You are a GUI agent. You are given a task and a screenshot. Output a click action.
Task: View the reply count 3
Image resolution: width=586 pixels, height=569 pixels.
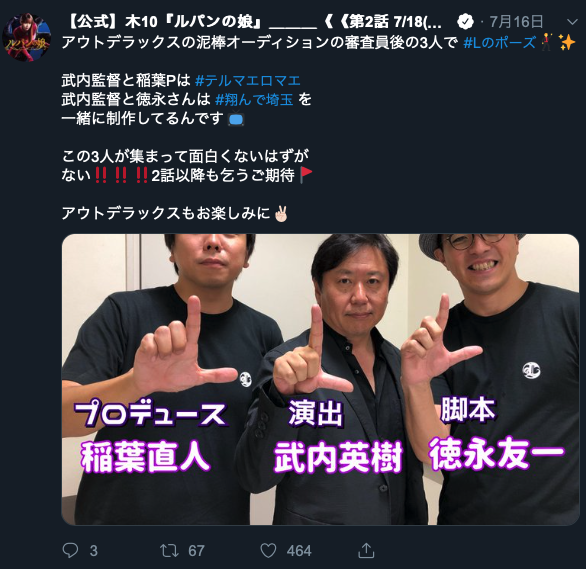pyautogui.click(x=93, y=551)
